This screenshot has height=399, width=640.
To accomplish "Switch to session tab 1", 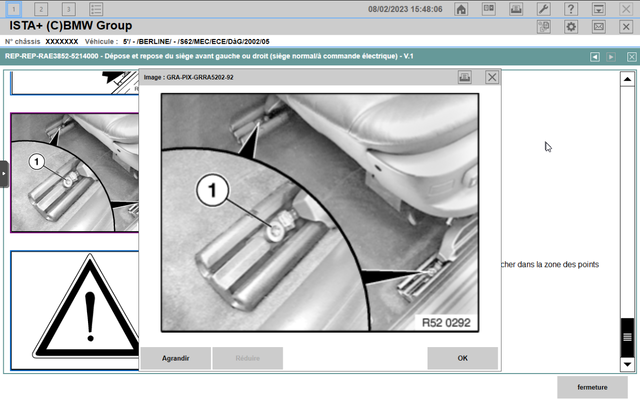I will click(13, 9).
